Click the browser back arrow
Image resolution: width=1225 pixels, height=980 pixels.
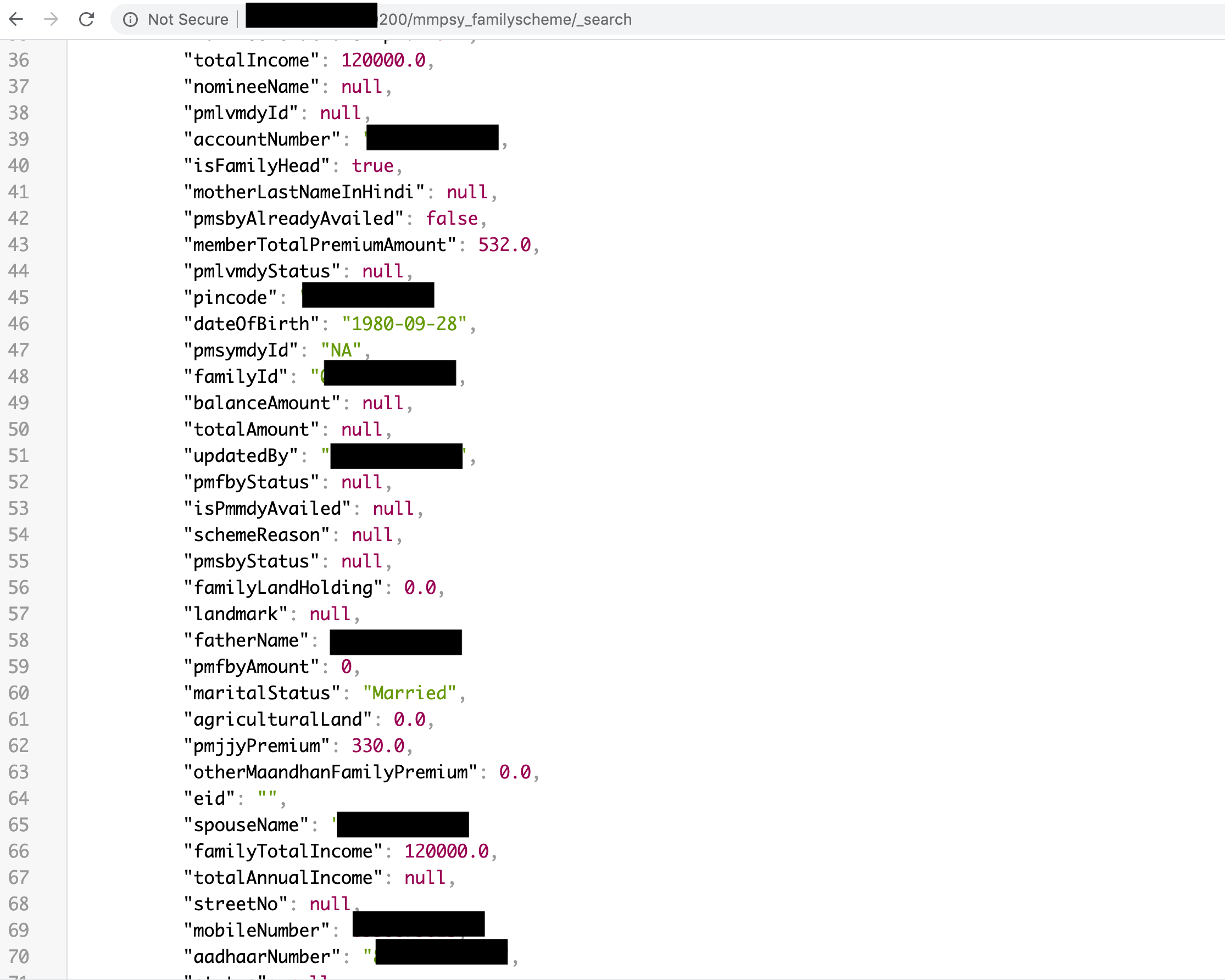click(16, 19)
